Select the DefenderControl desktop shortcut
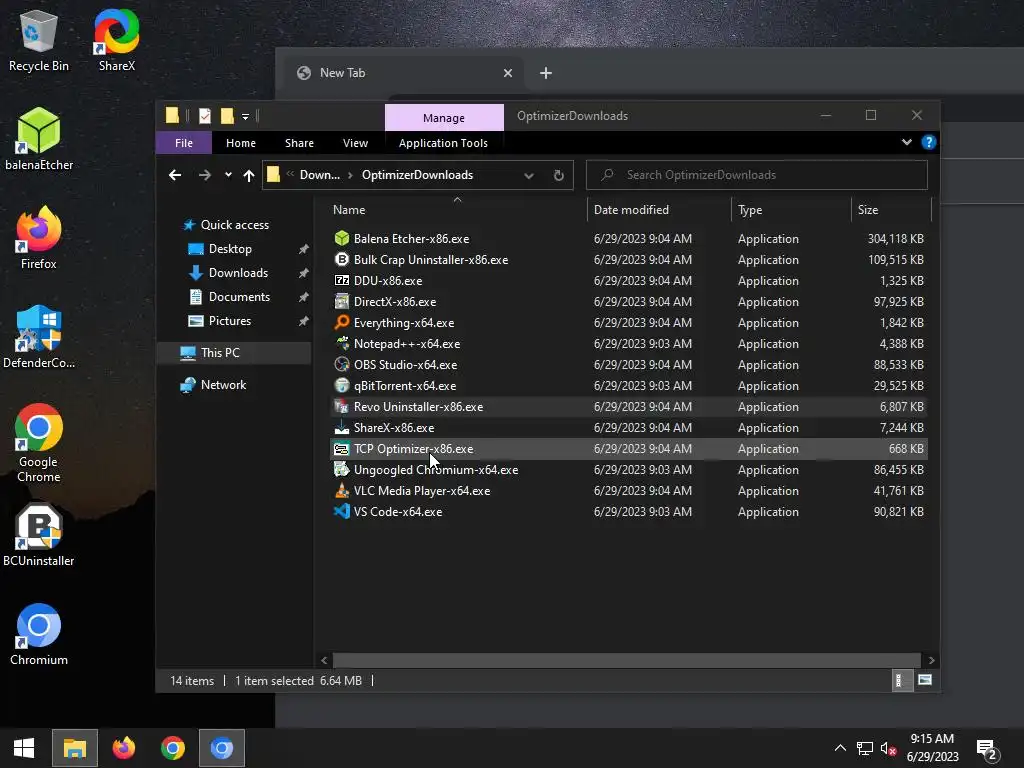 click(39, 338)
